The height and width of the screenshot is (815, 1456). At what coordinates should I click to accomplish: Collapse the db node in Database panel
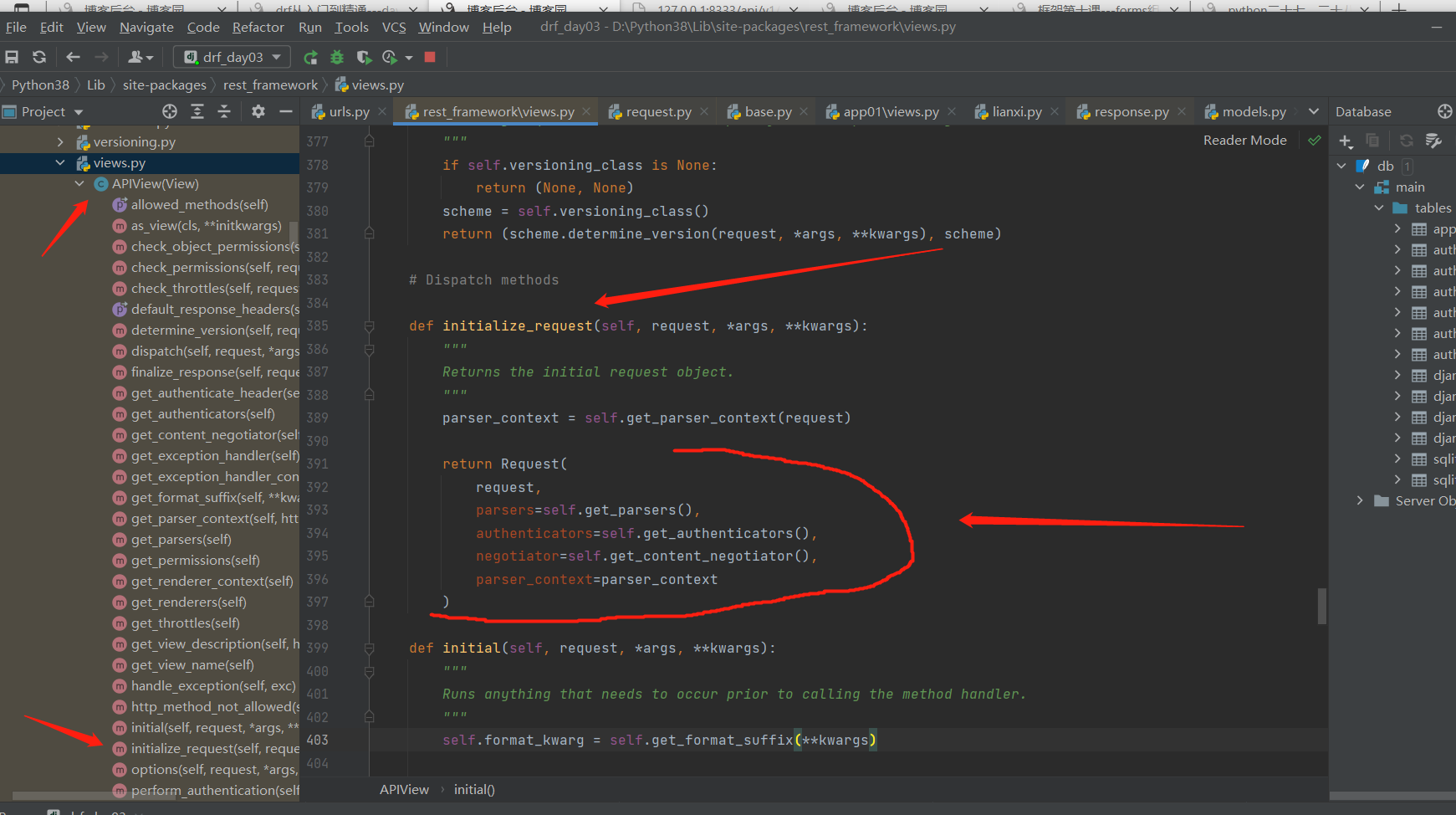1341,166
